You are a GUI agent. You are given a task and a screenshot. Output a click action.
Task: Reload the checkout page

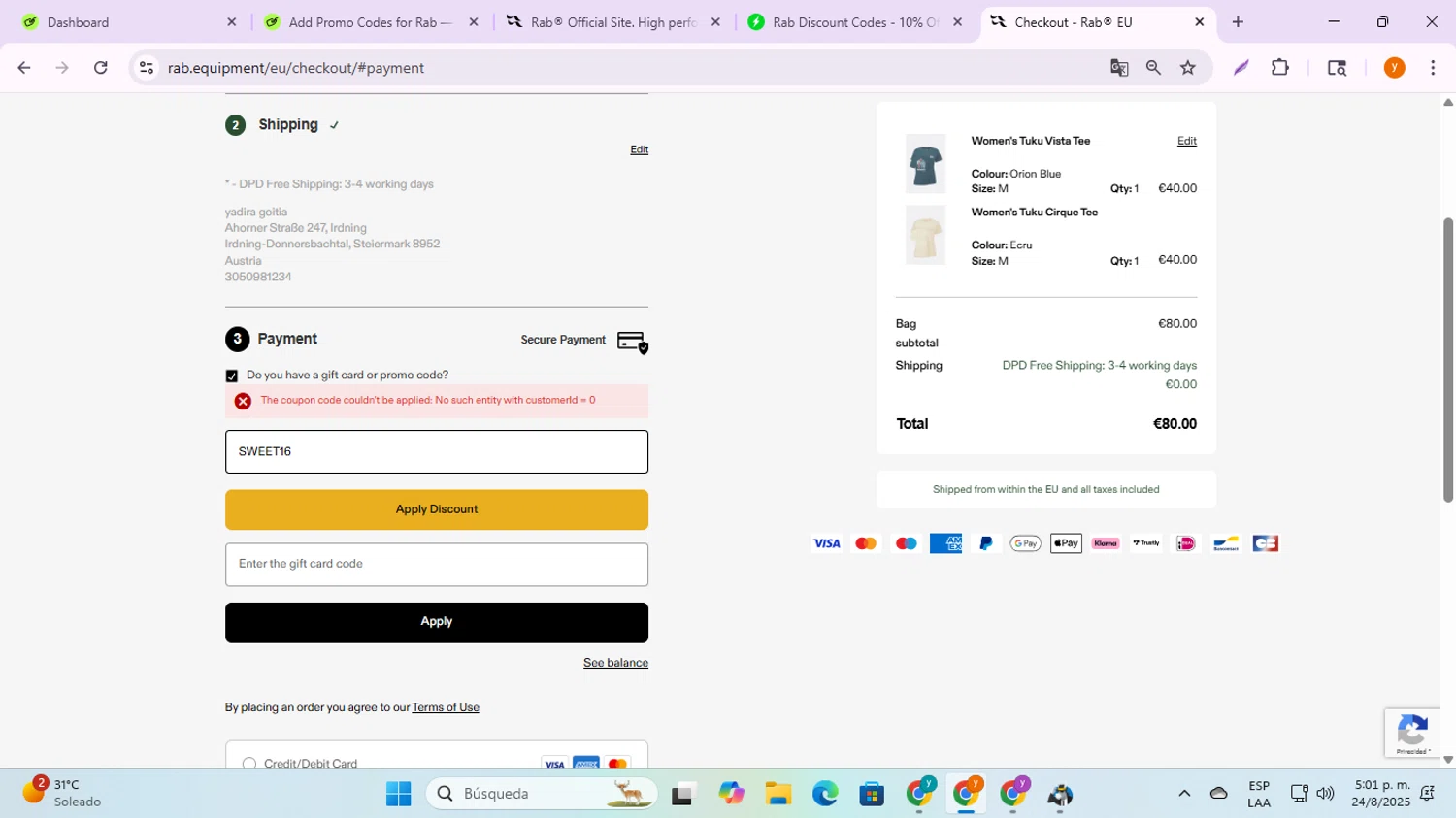point(101,68)
